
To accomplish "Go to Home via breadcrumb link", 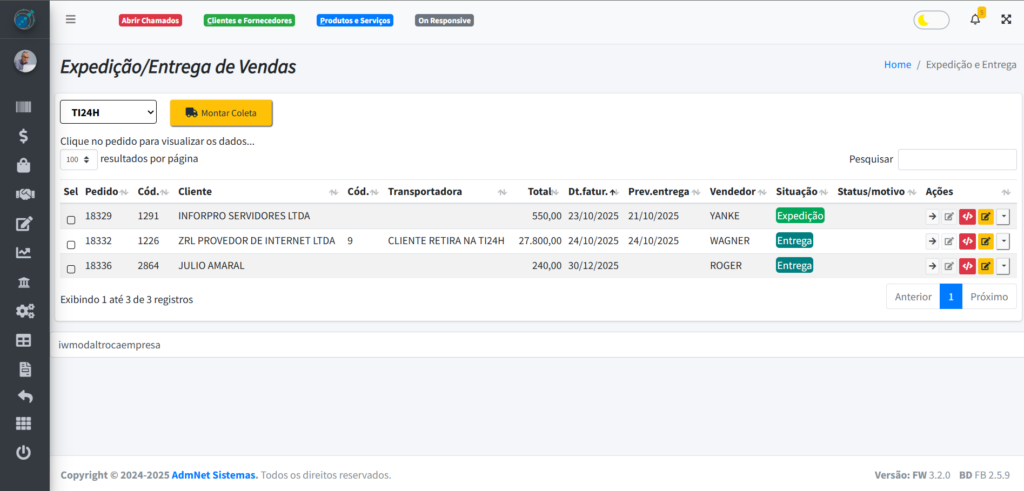I will click(x=897, y=64).
